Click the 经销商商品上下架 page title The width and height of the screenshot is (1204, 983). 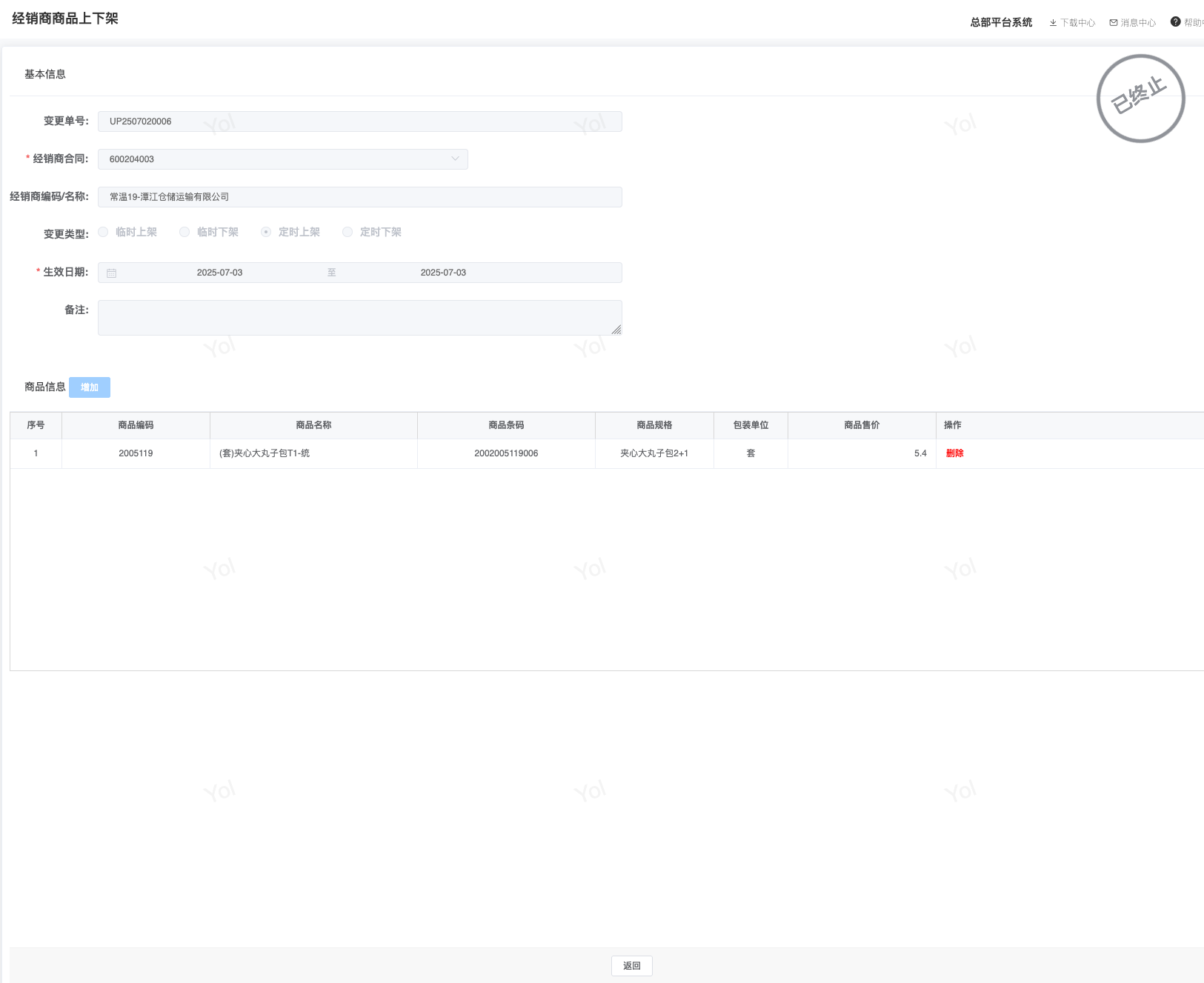click(x=65, y=19)
